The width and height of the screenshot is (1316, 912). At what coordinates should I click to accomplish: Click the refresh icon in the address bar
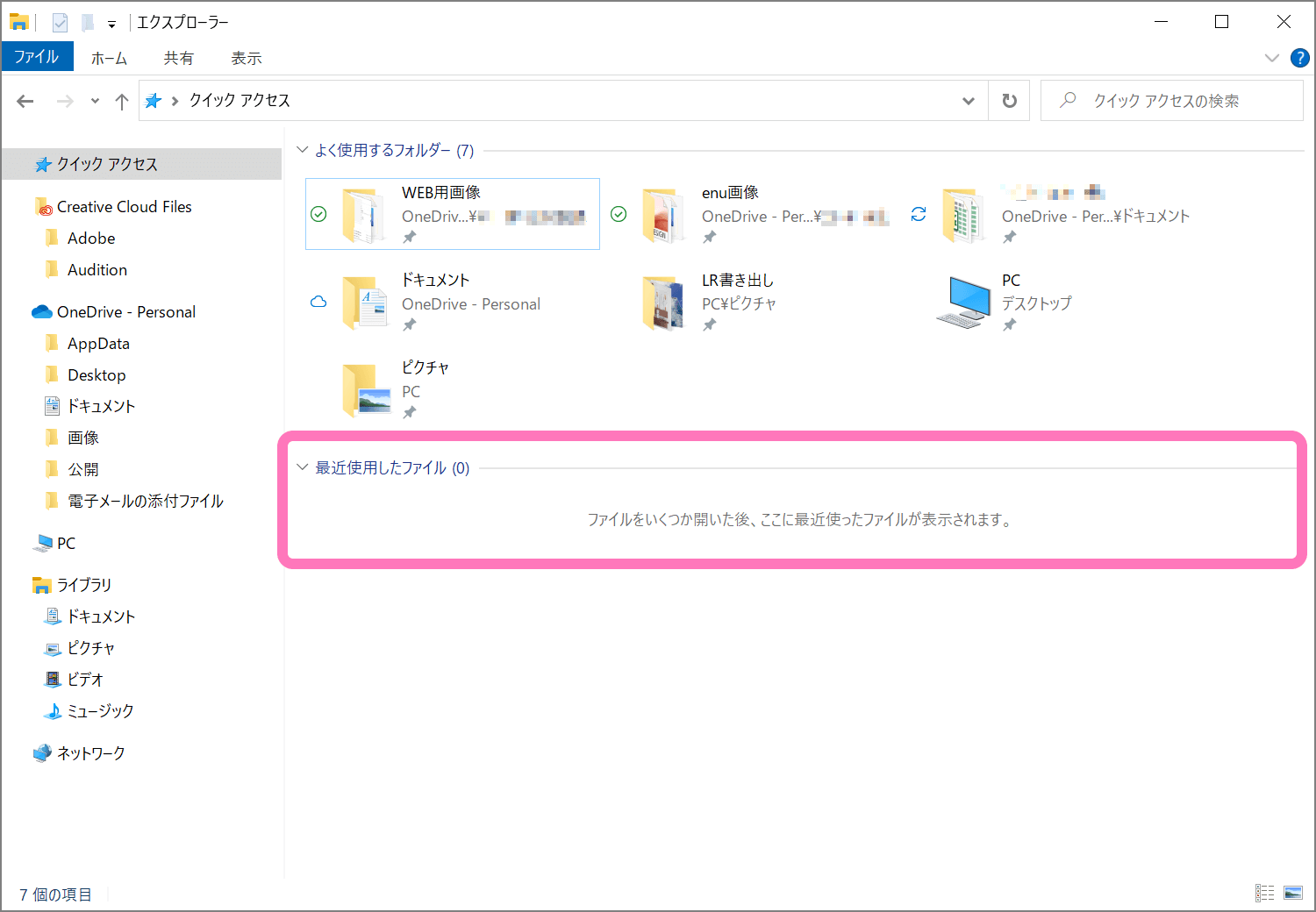pos(1008,100)
